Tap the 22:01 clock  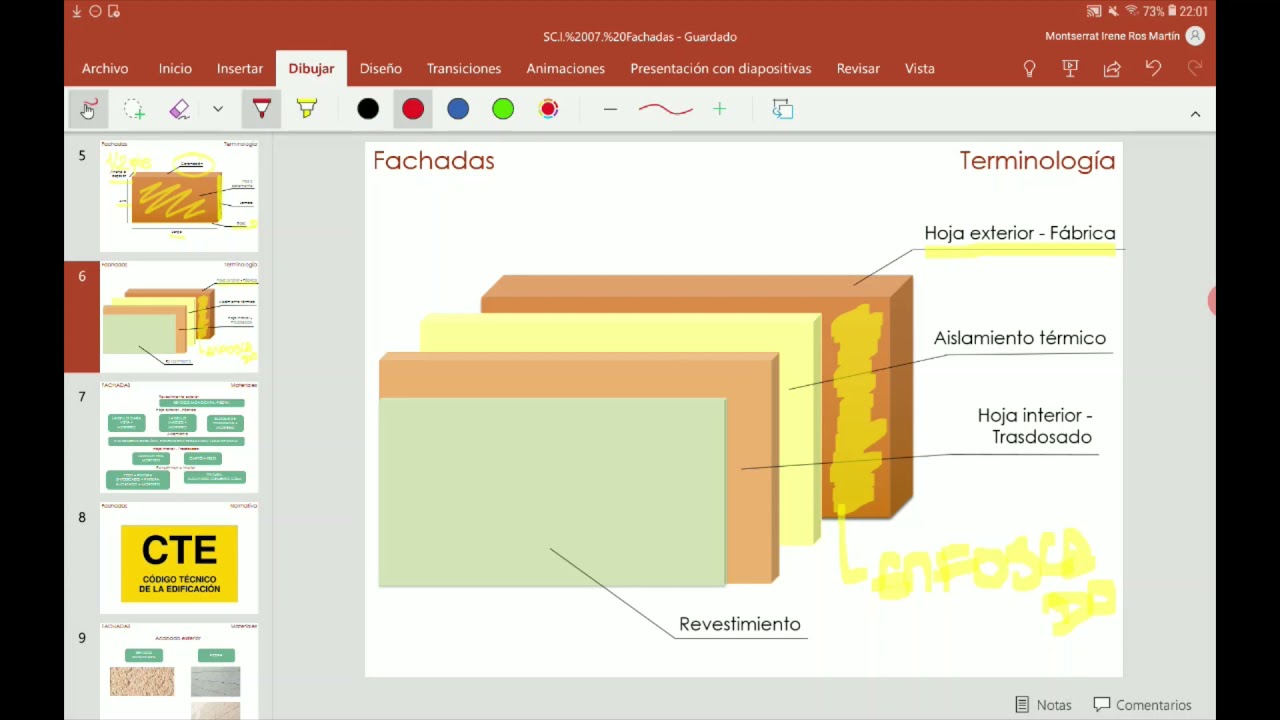click(1194, 11)
